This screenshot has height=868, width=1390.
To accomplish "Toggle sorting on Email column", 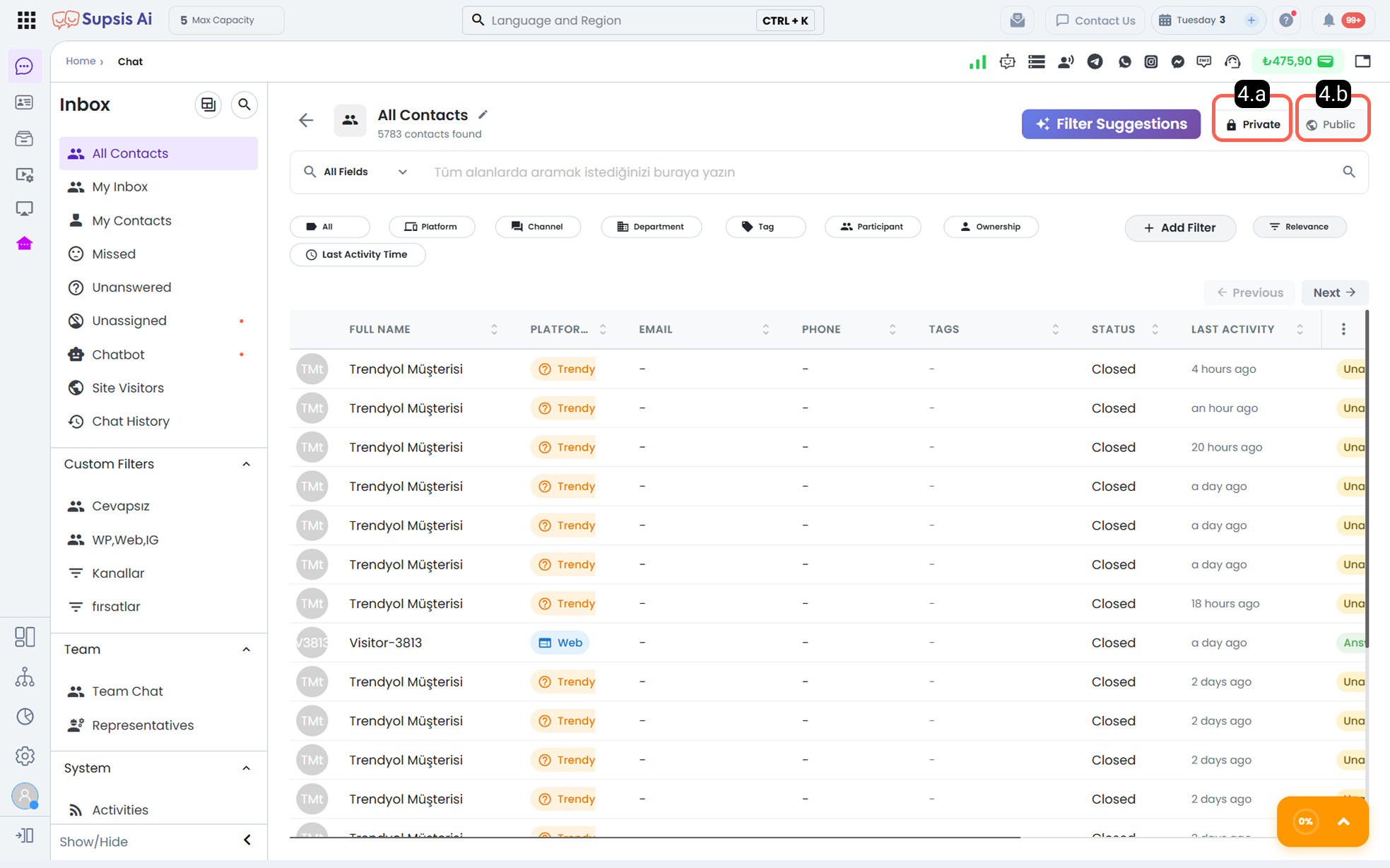I will (765, 329).
